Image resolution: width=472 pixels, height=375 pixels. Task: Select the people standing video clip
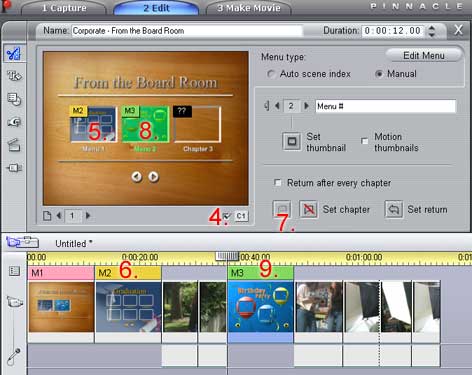319,307
